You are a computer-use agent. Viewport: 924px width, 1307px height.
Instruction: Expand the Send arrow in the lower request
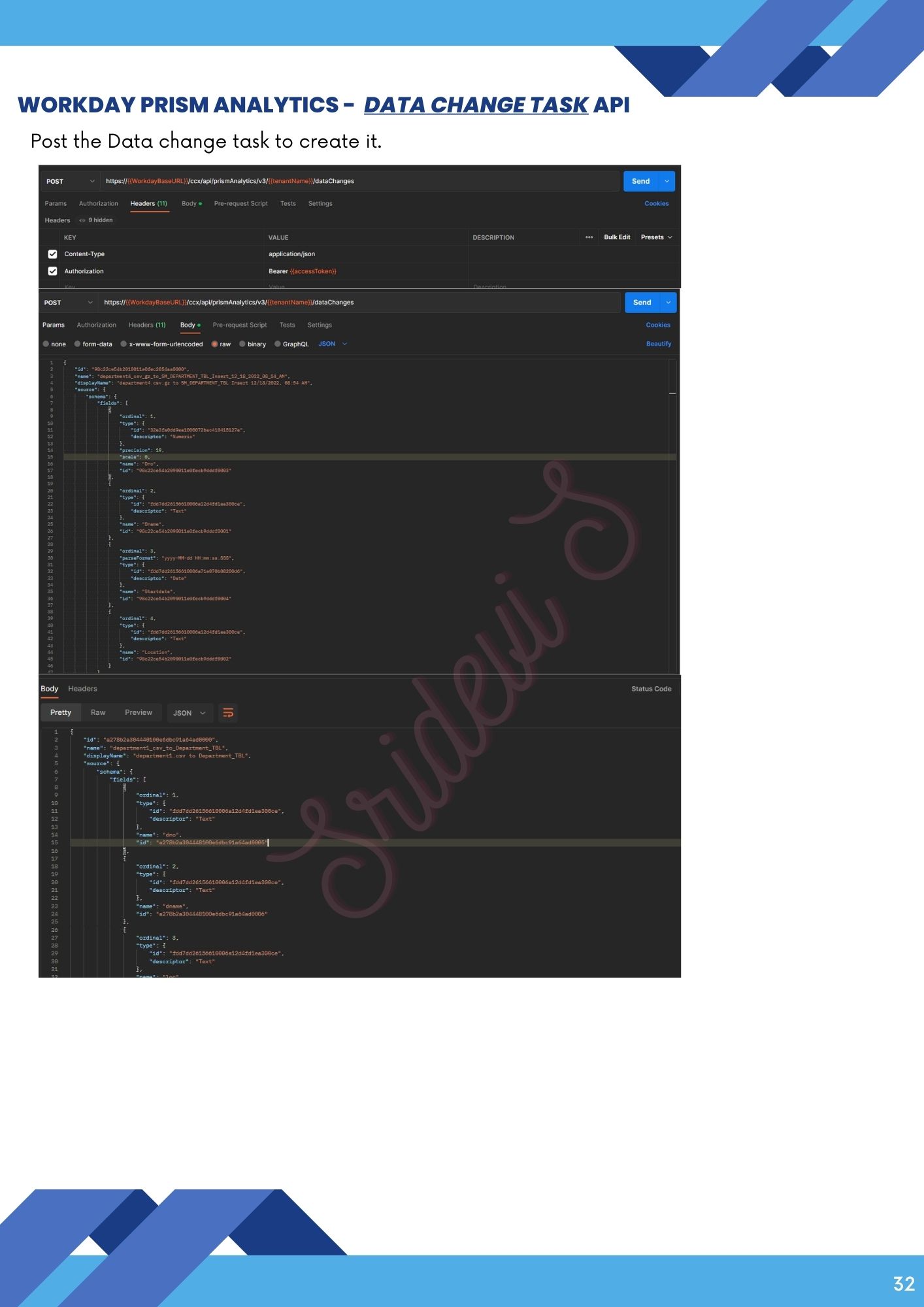coord(668,303)
